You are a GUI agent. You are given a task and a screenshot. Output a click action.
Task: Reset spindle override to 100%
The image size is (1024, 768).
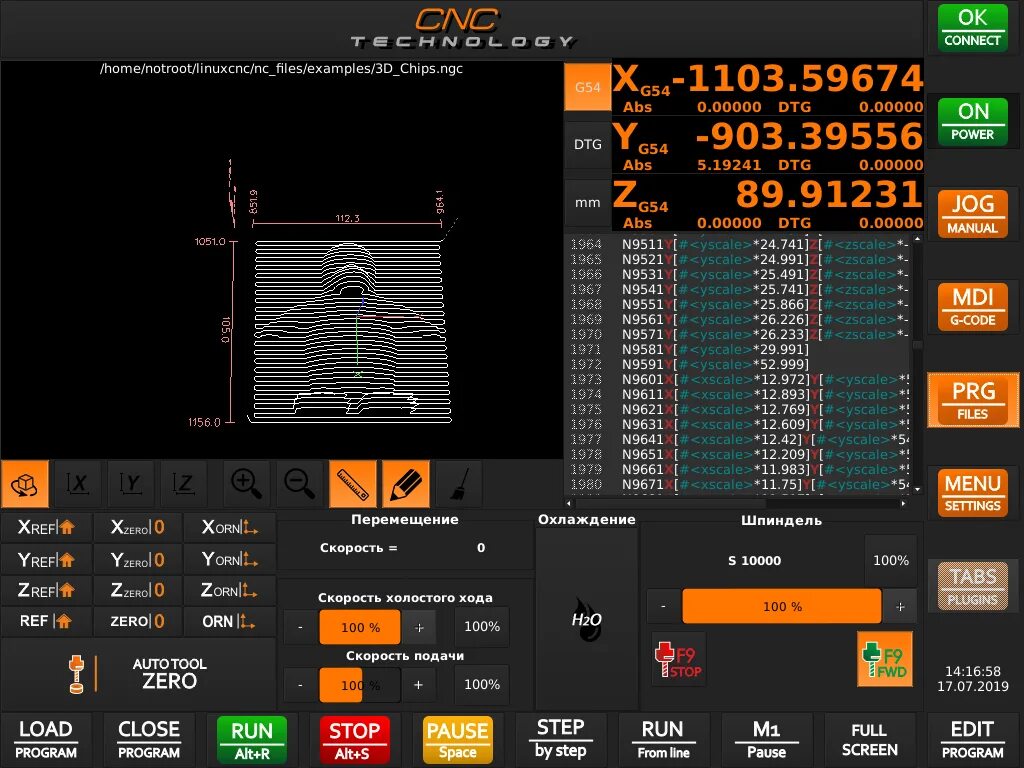(x=891, y=560)
